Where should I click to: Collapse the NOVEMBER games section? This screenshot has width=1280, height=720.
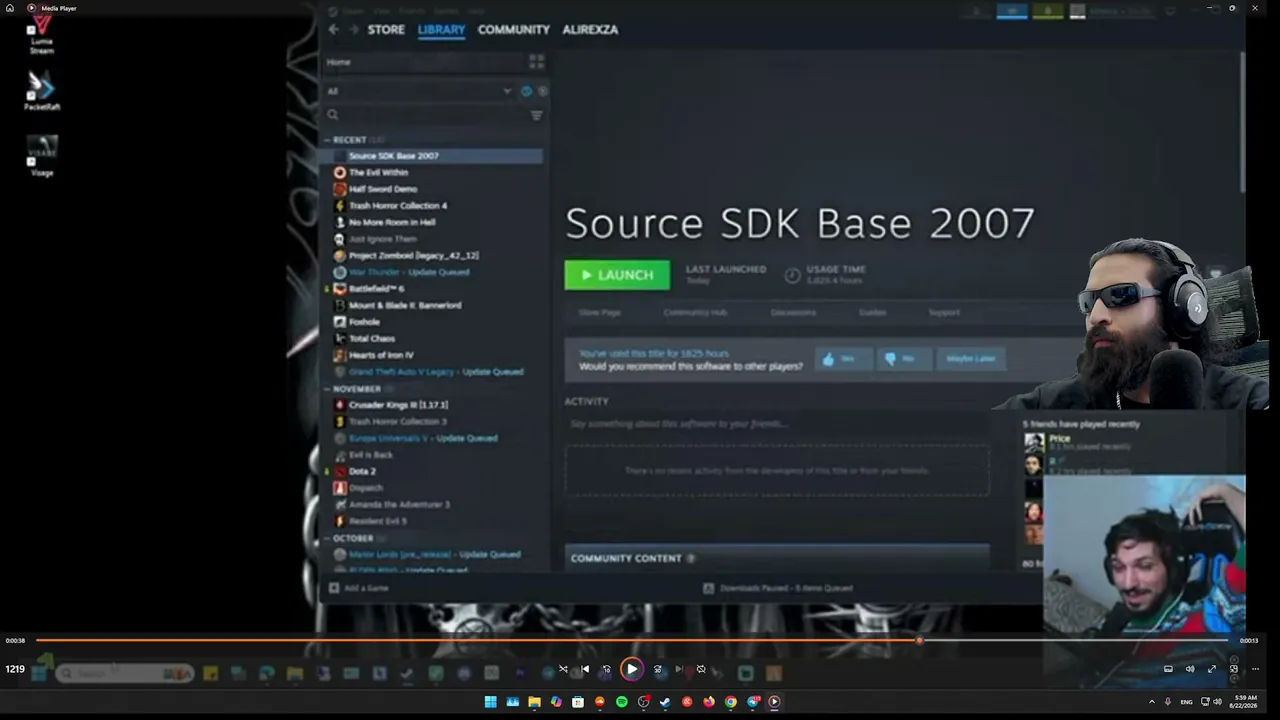pos(327,389)
